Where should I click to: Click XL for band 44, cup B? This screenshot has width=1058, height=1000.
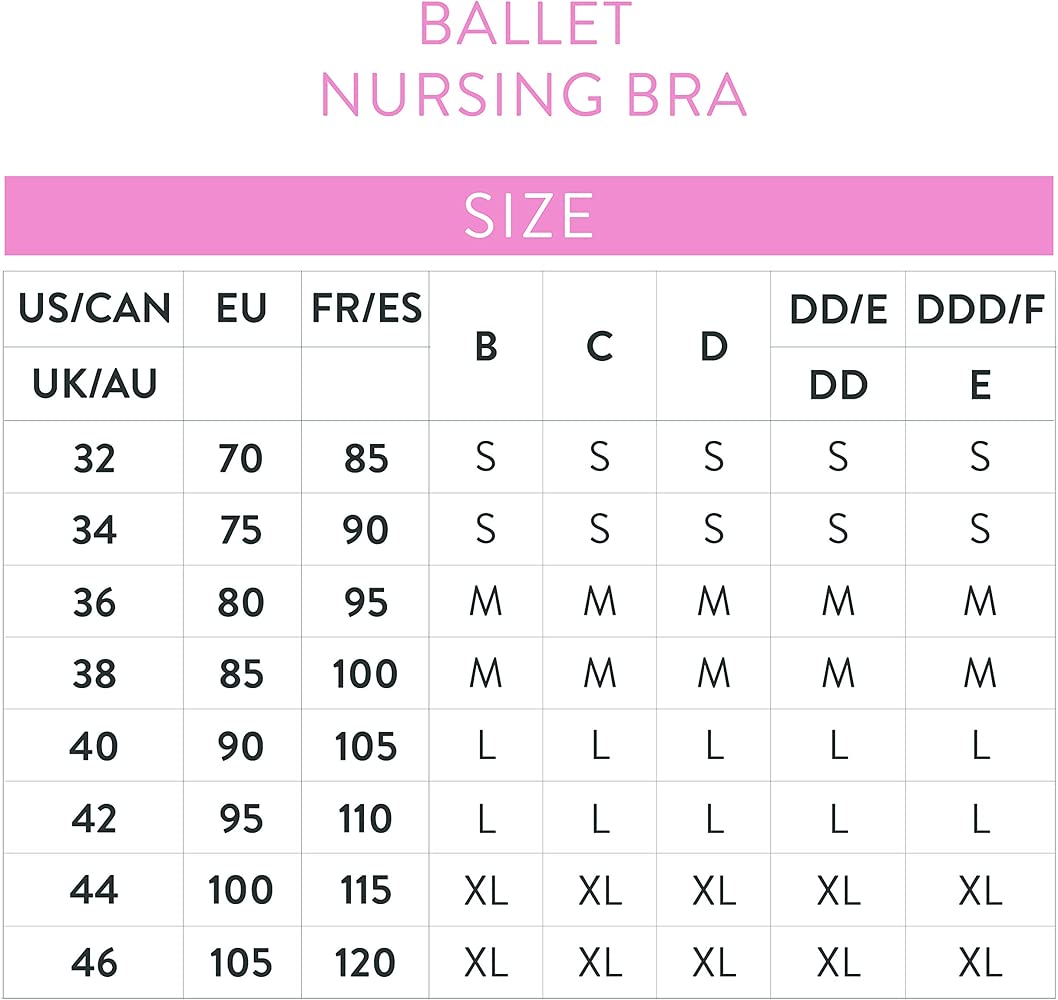pos(486,890)
